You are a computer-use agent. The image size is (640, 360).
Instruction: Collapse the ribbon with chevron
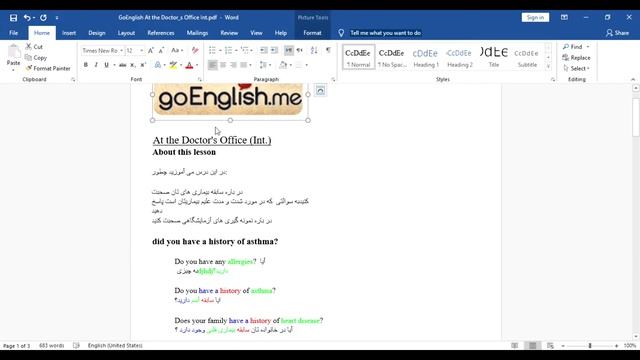(633, 80)
